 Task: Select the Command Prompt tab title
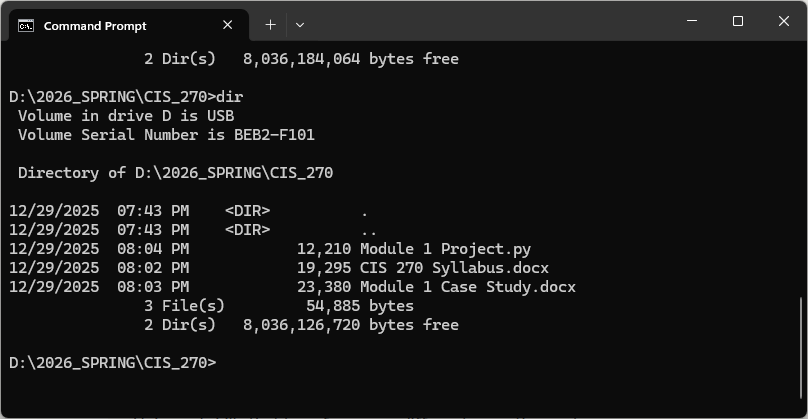coord(95,25)
